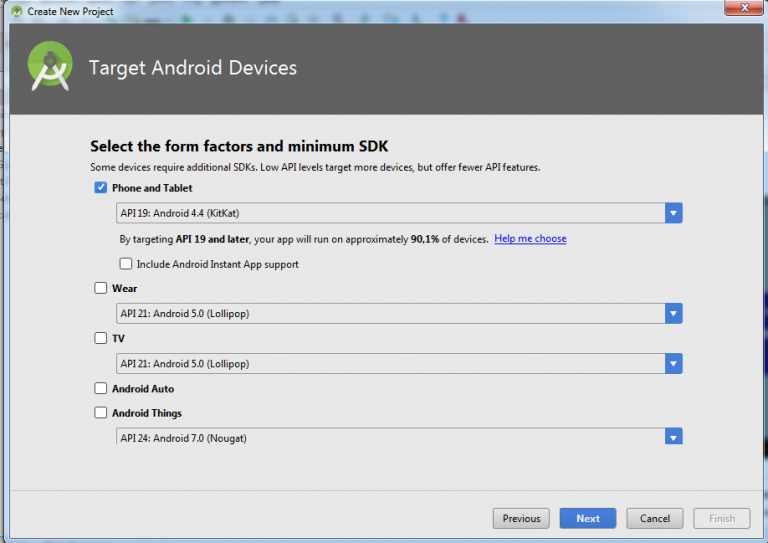Open the Wear minimum SDK dropdown

click(673, 313)
